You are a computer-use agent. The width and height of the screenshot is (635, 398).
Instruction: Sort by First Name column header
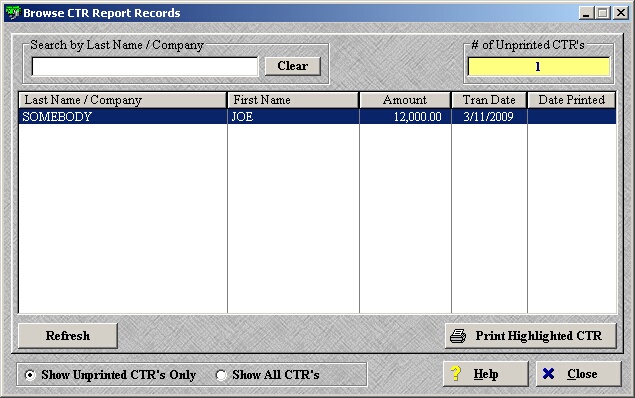293,100
